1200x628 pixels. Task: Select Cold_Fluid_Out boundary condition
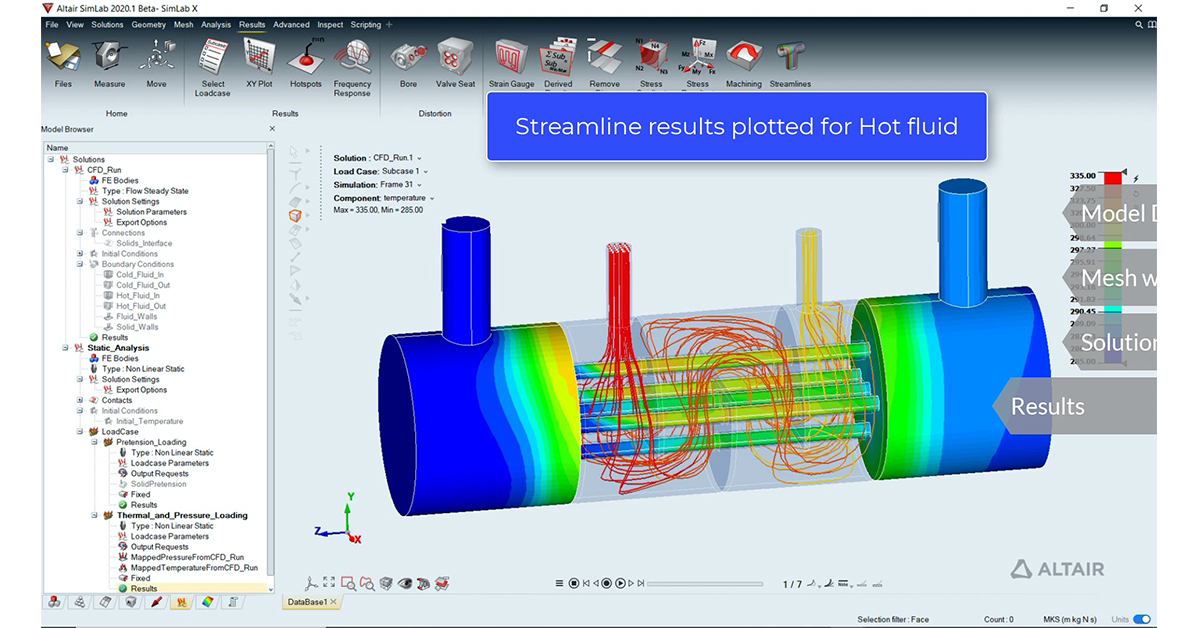(x=142, y=285)
